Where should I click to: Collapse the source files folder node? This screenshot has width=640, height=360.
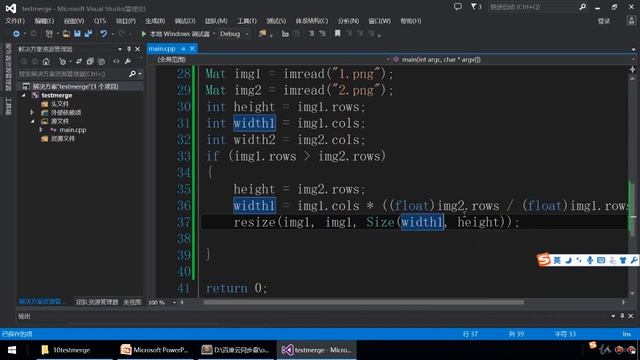coord(32,121)
